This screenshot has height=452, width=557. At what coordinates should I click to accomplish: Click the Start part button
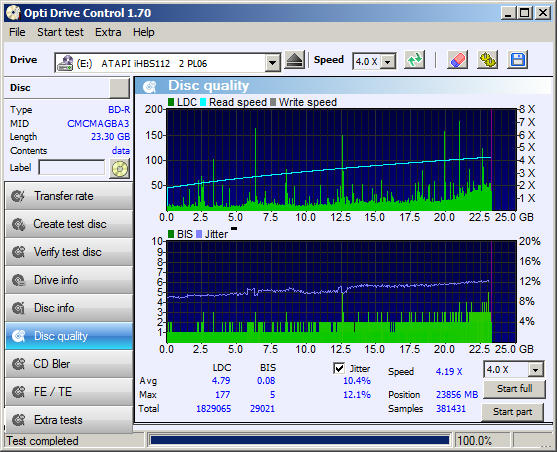512,412
